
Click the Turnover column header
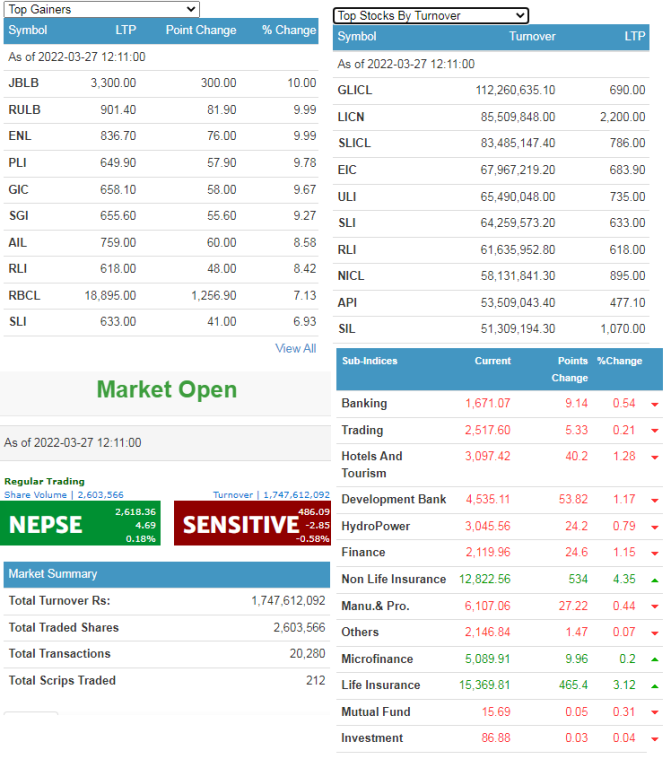click(532, 36)
